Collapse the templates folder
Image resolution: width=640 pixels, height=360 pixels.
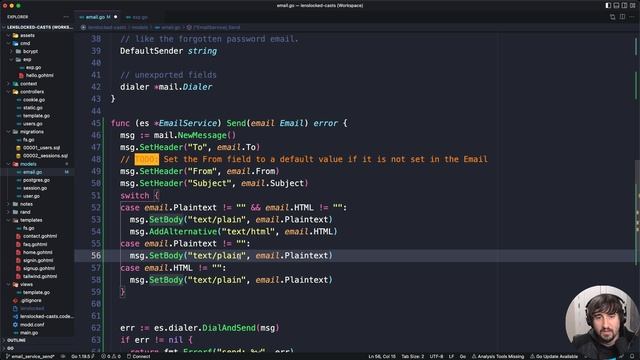tap(31, 220)
